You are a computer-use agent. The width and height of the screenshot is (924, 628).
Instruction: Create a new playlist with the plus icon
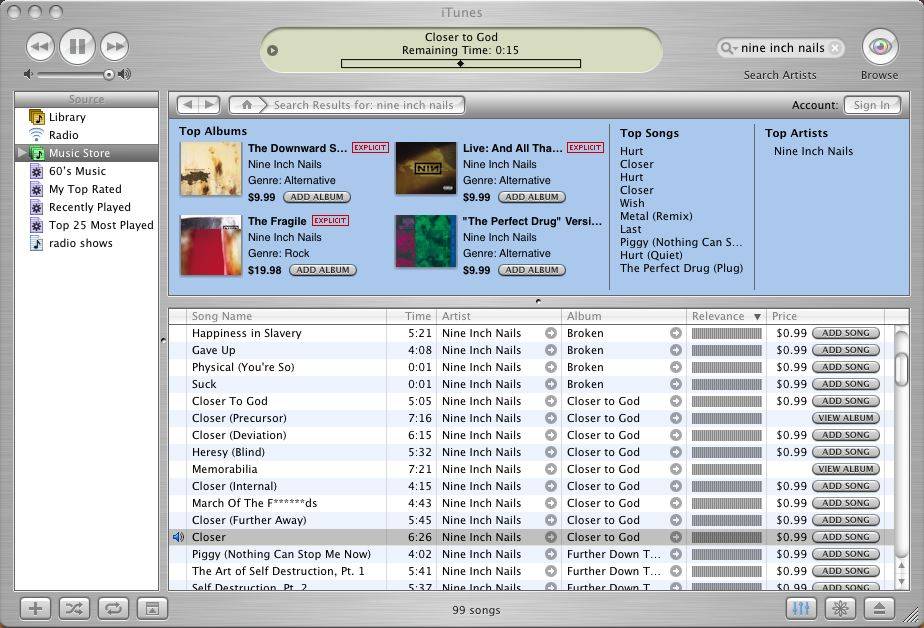coord(34,608)
